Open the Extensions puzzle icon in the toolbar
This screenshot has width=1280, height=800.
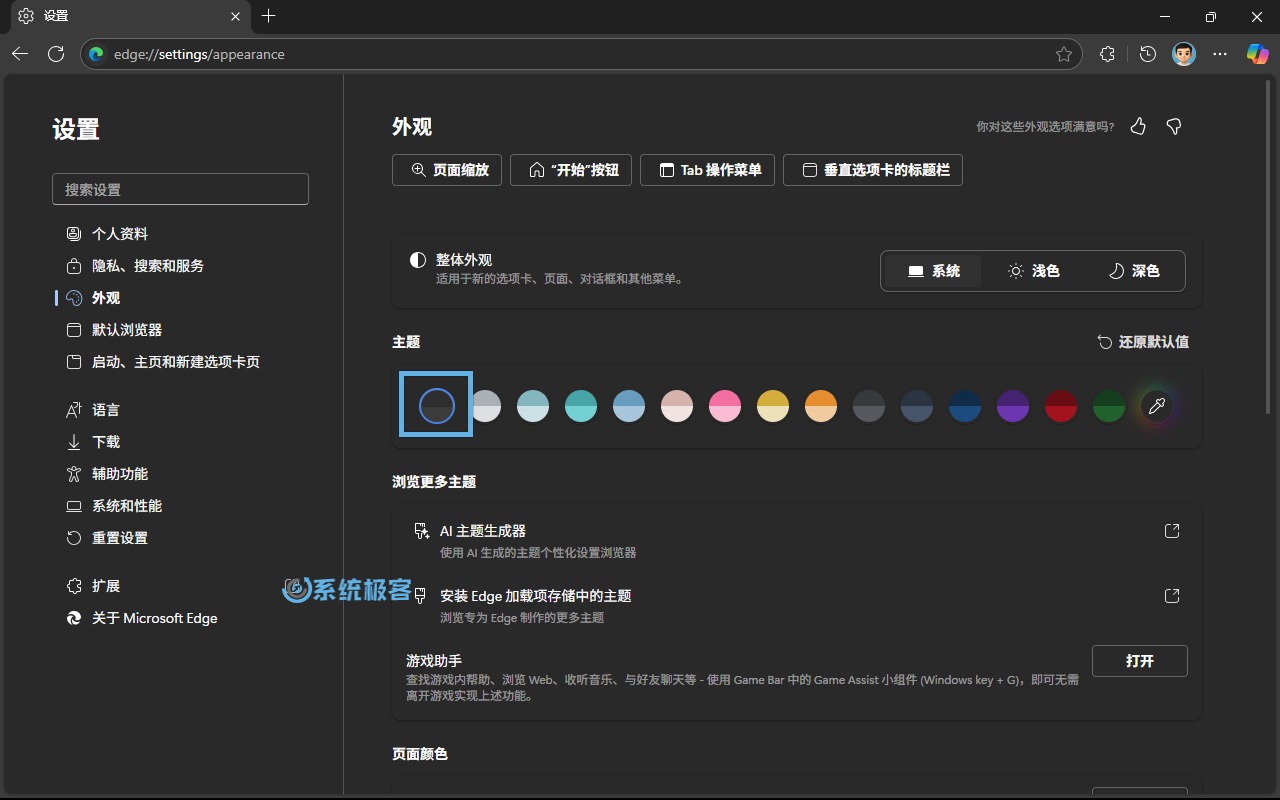coord(1107,54)
